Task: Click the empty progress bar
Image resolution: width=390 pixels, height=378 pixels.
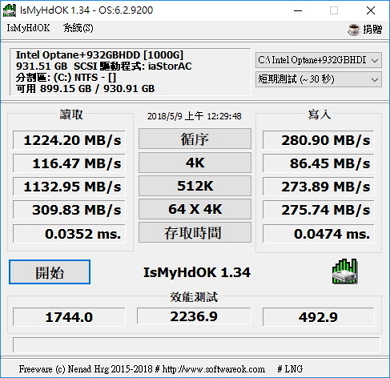Action: [196, 345]
